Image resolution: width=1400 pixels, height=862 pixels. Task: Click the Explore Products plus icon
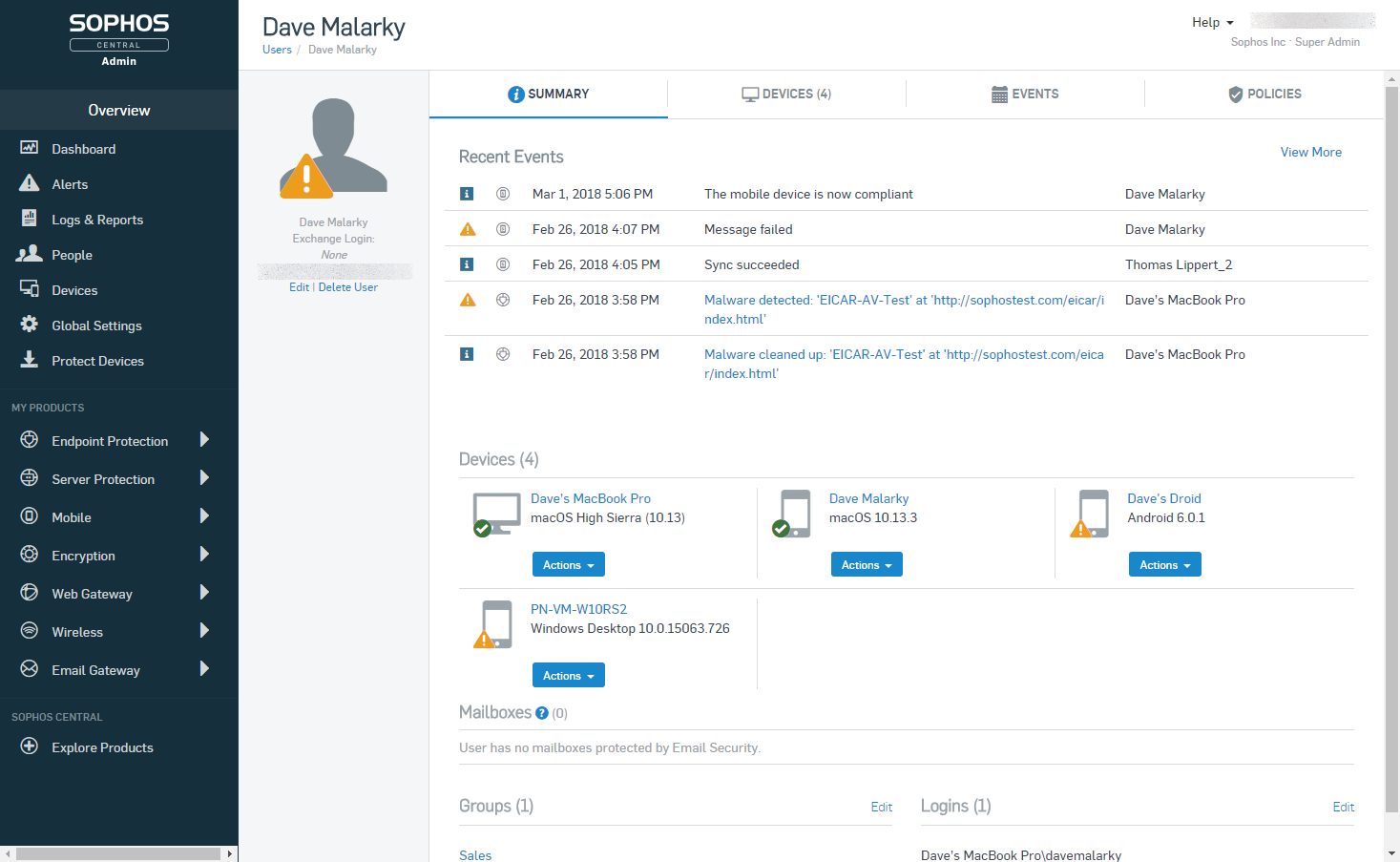point(30,746)
